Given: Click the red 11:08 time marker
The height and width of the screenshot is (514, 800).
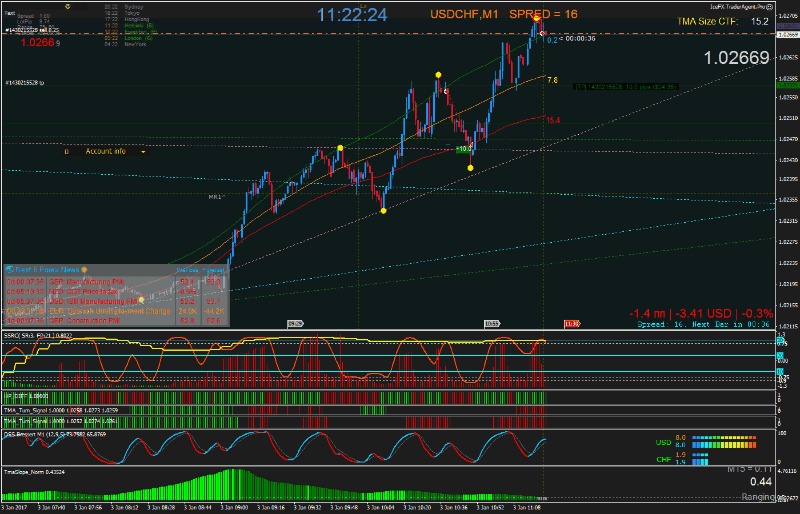Looking at the screenshot, I should click(572, 324).
